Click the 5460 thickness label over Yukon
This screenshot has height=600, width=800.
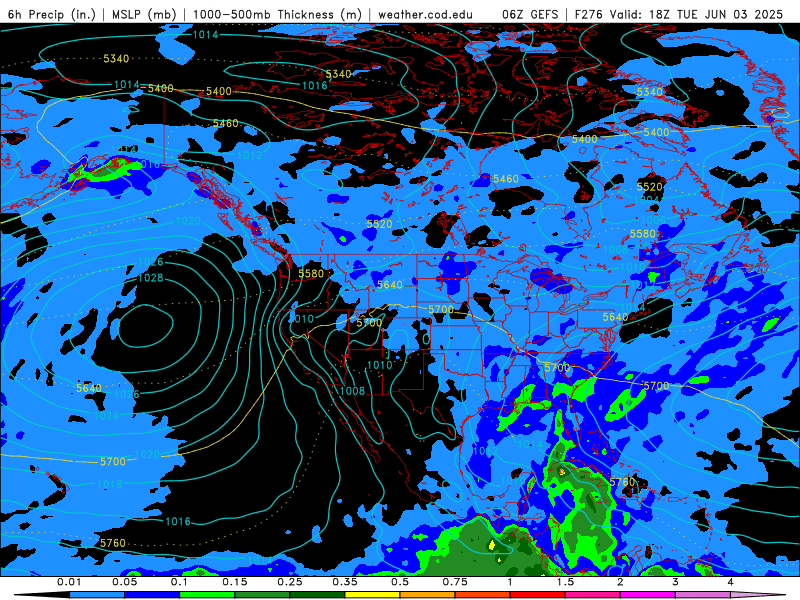(x=226, y=124)
